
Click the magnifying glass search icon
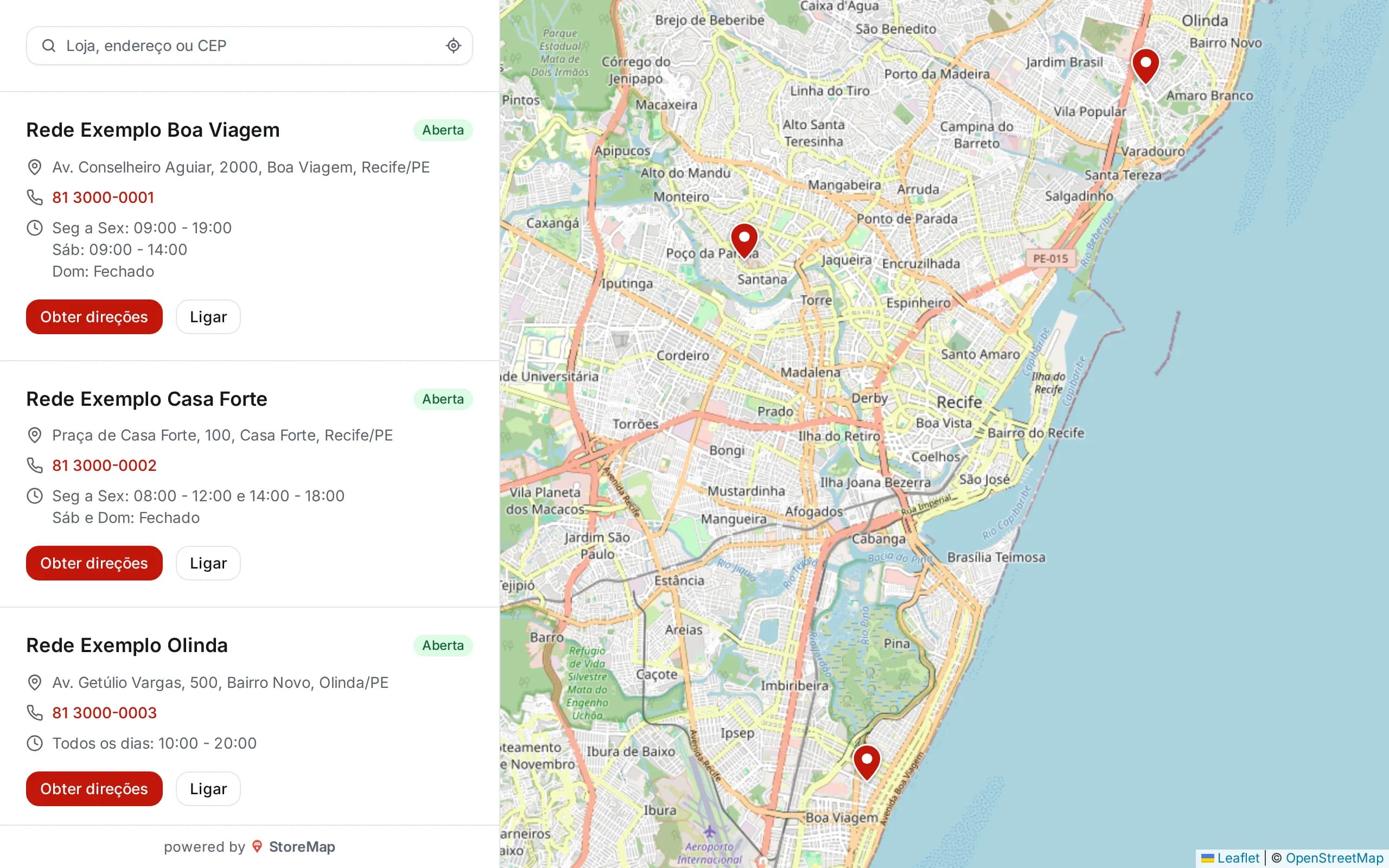[x=49, y=46]
